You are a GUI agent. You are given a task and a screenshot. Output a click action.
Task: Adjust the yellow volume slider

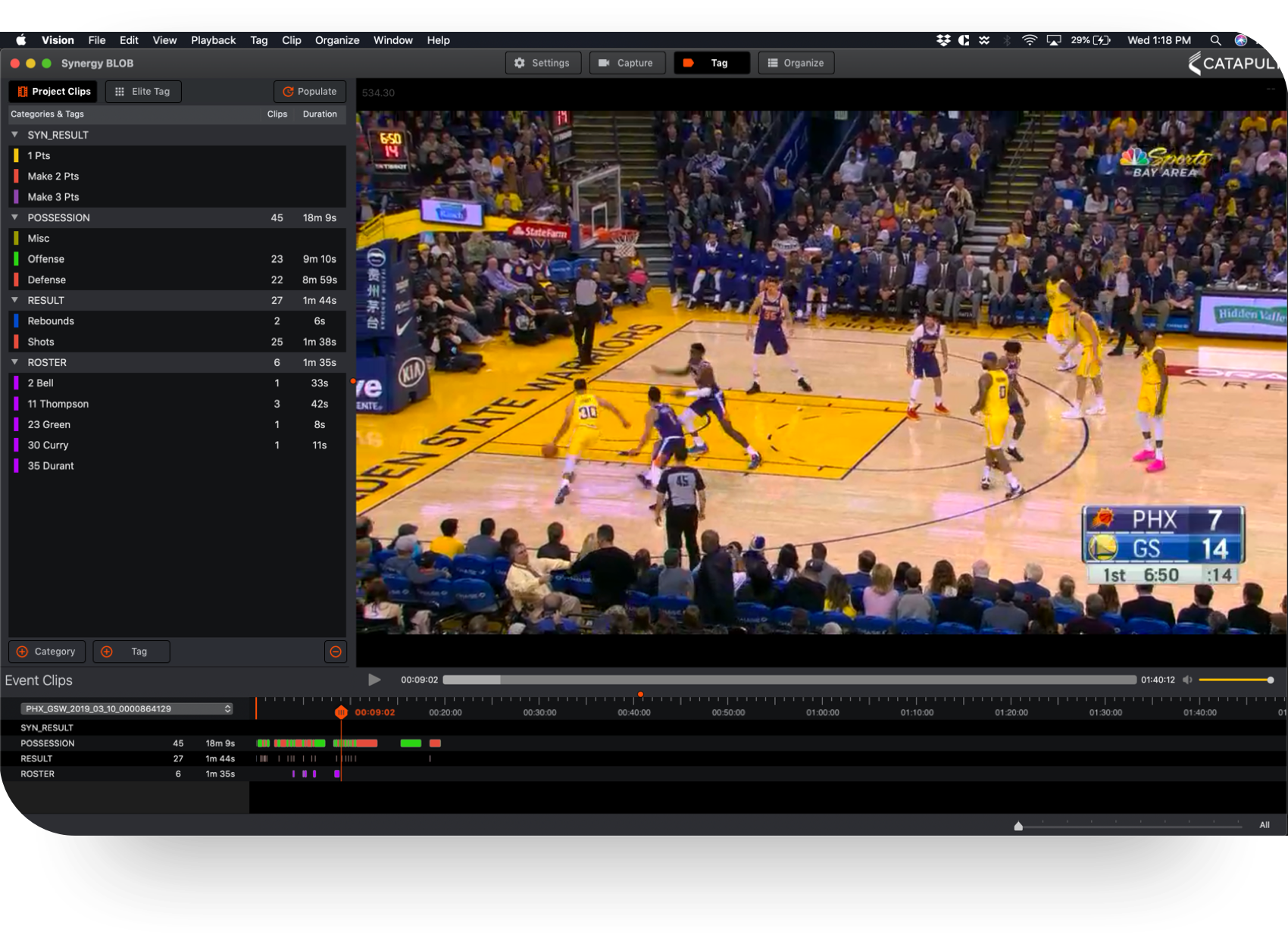(x=1235, y=680)
